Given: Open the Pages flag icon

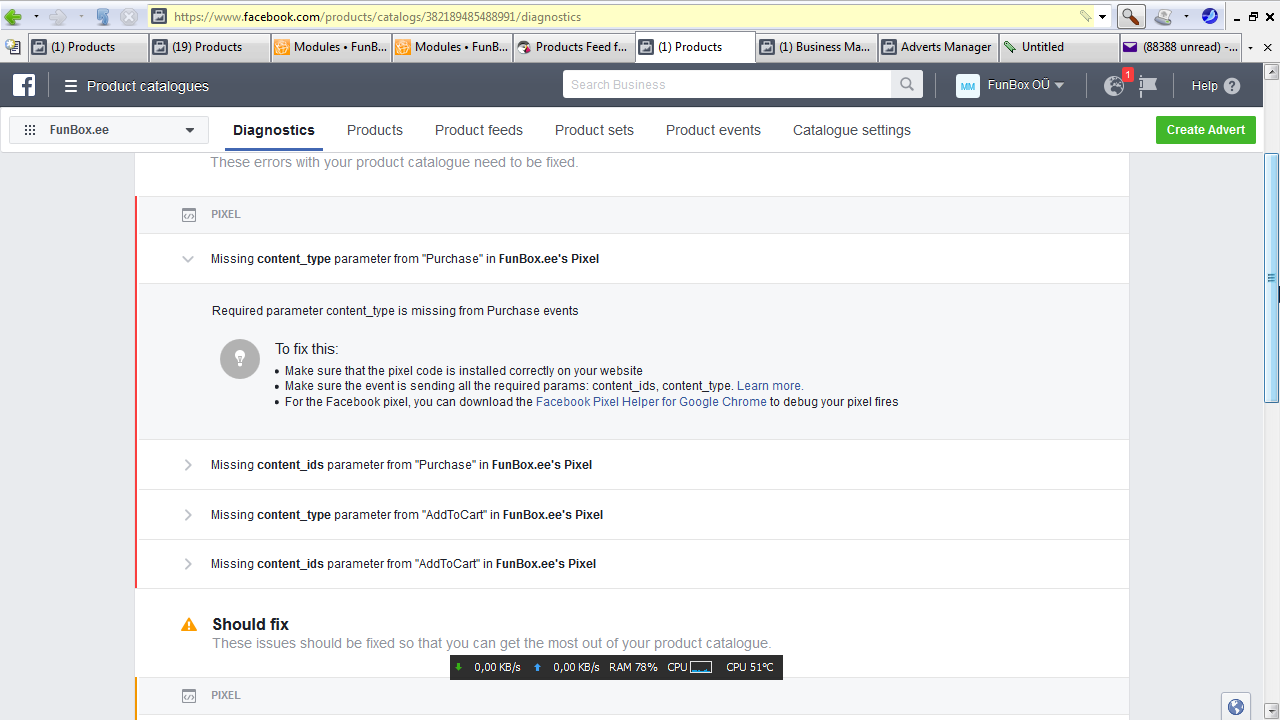Looking at the screenshot, I should [1148, 86].
